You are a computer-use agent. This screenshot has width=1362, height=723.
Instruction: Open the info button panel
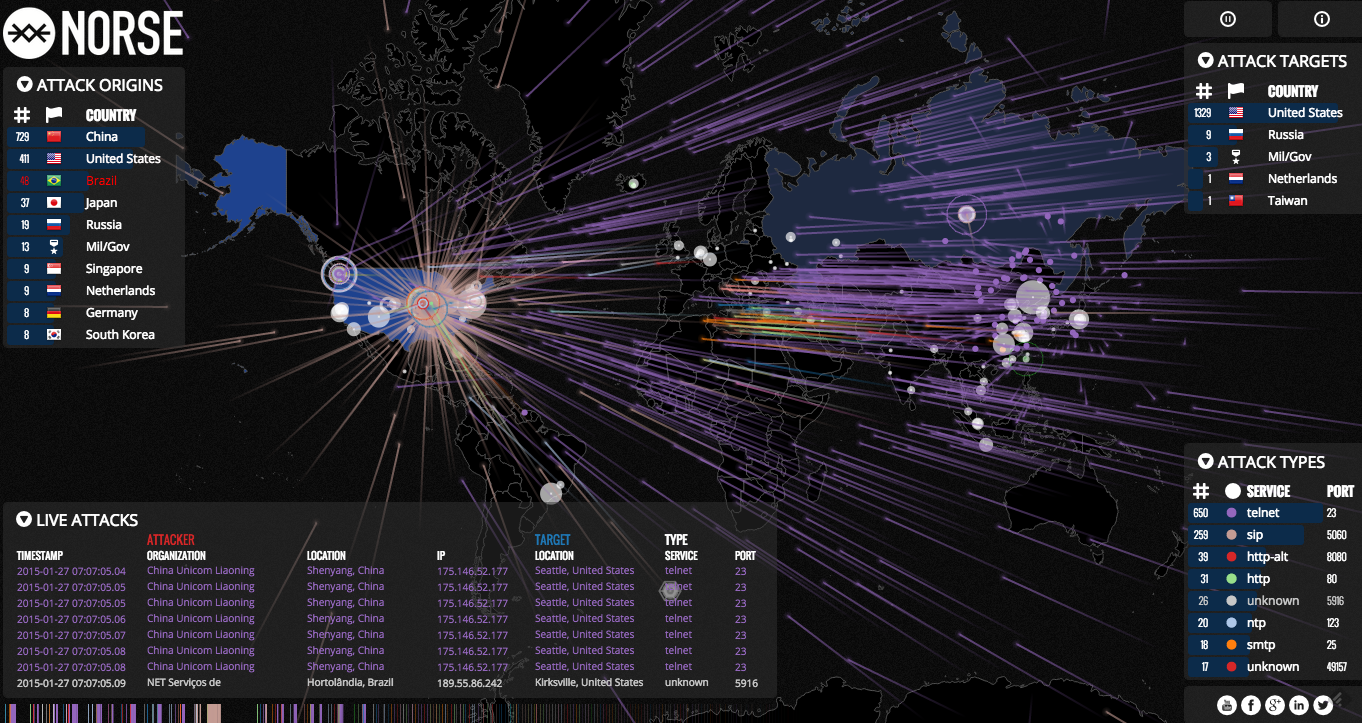1320,19
